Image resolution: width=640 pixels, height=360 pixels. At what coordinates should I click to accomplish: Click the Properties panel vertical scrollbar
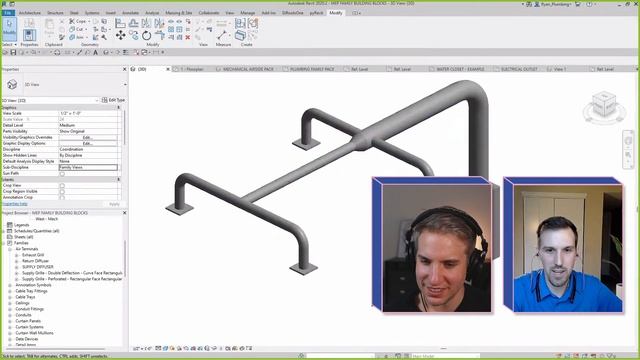click(125, 127)
